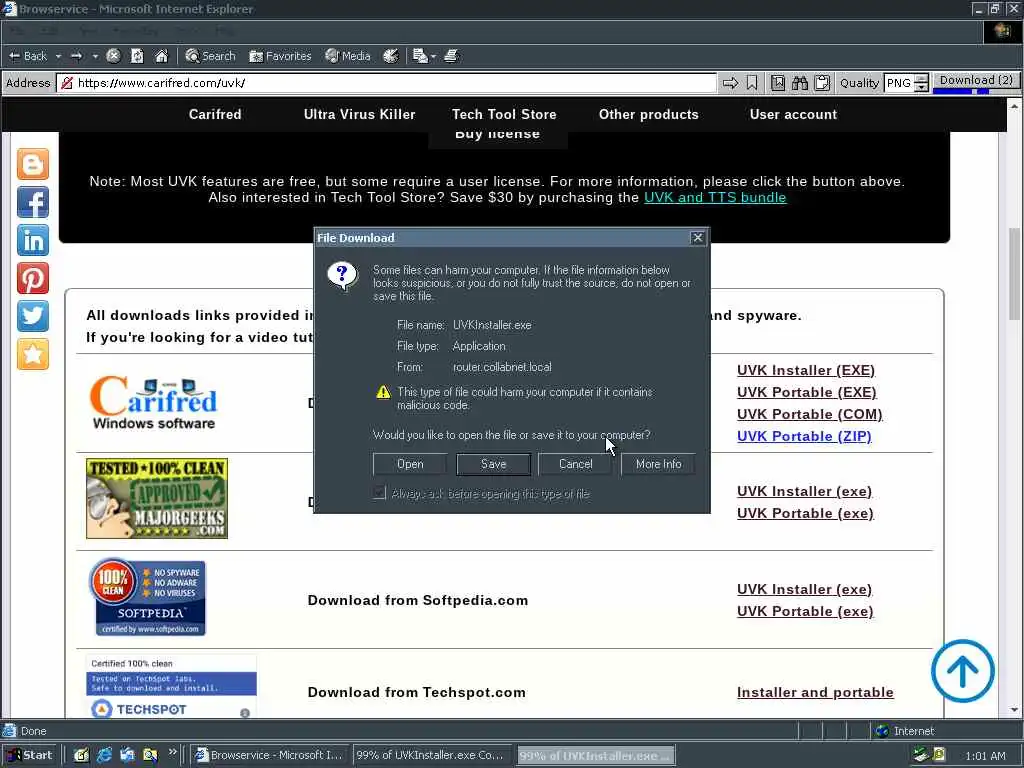The image size is (1024, 768).
Task: Click the Windows Start button
Action: [29, 755]
